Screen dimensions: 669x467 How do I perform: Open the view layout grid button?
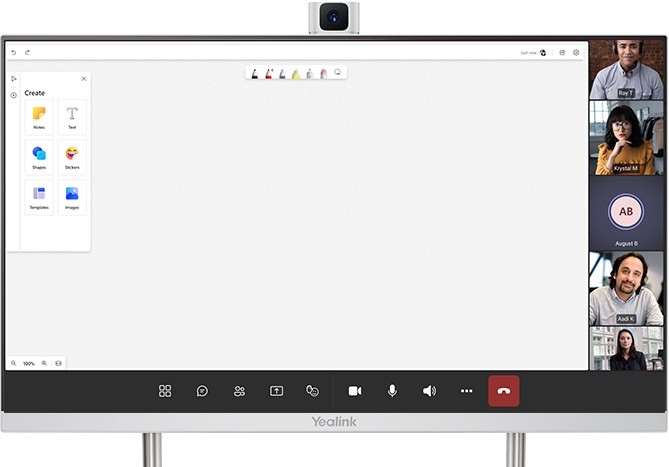pos(165,391)
